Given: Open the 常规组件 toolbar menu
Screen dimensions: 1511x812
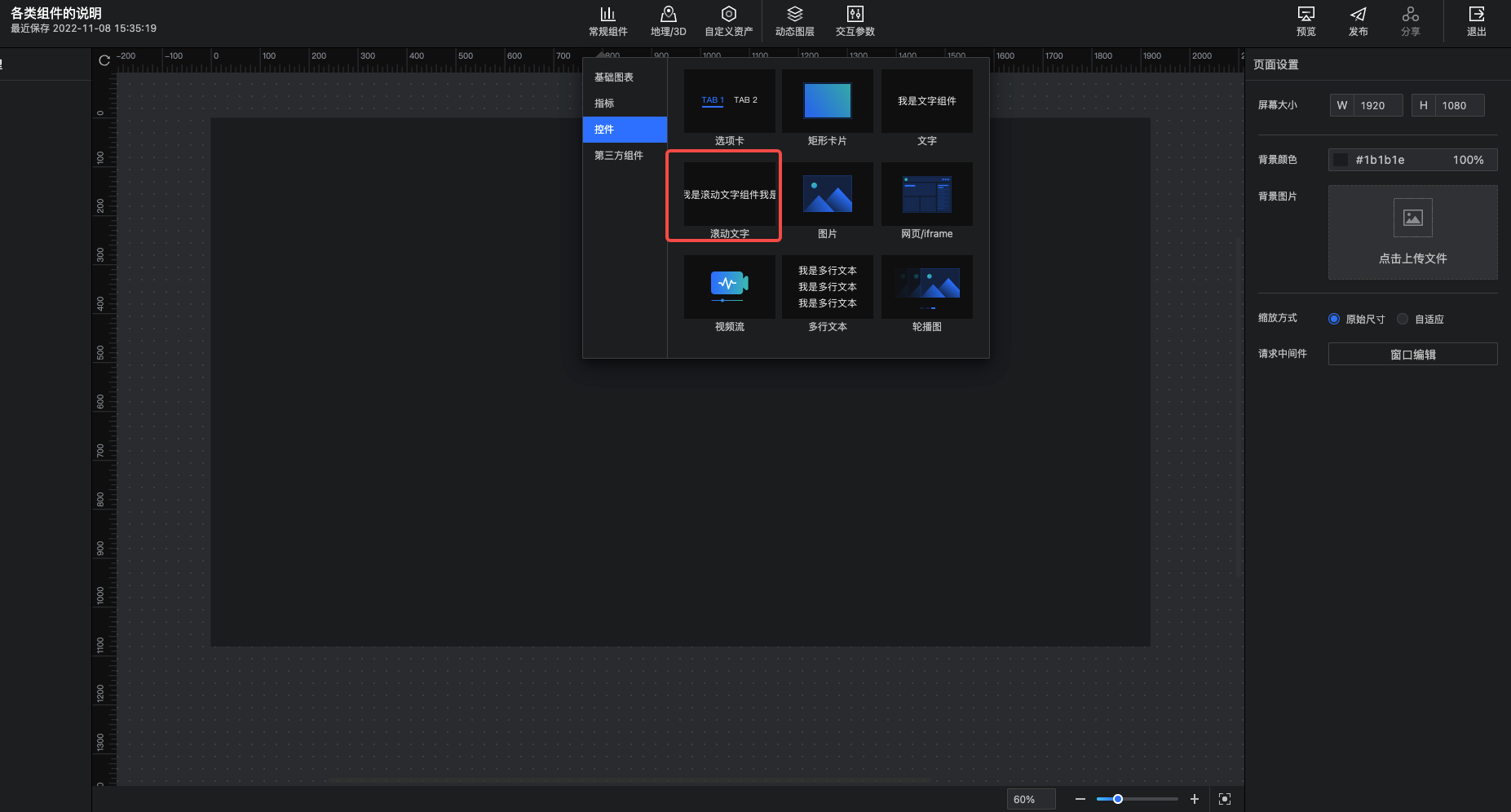Looking at the screenshot, I should pos(607,21).
